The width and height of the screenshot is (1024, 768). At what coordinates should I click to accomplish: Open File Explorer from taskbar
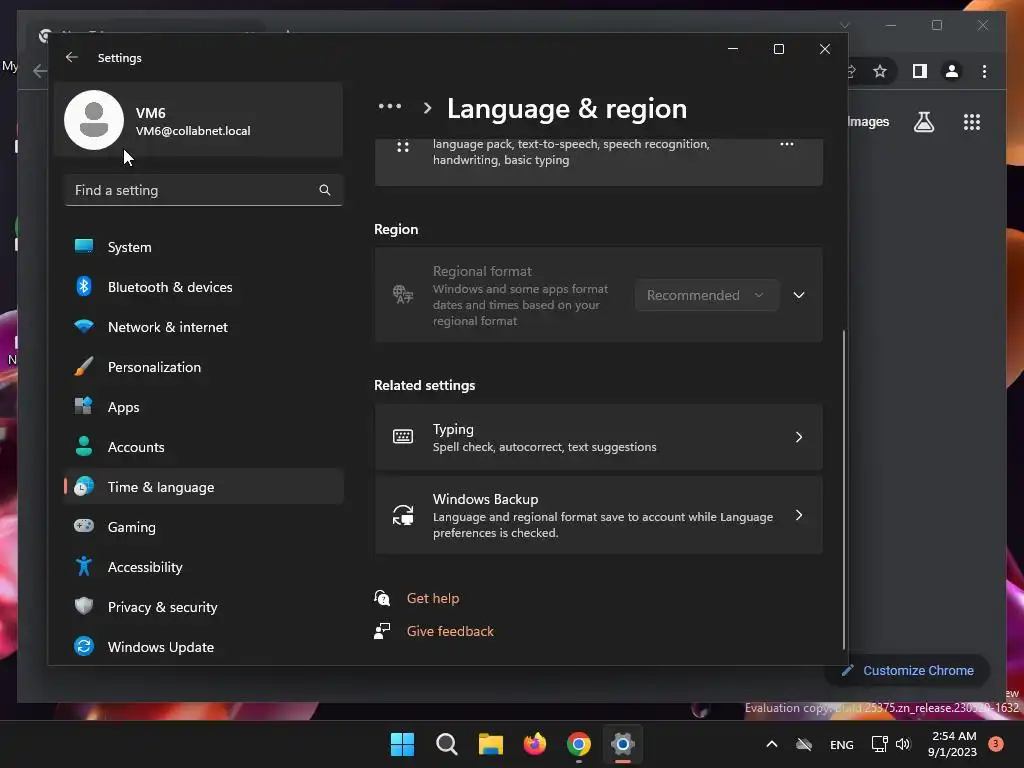[x=490, y=744]
